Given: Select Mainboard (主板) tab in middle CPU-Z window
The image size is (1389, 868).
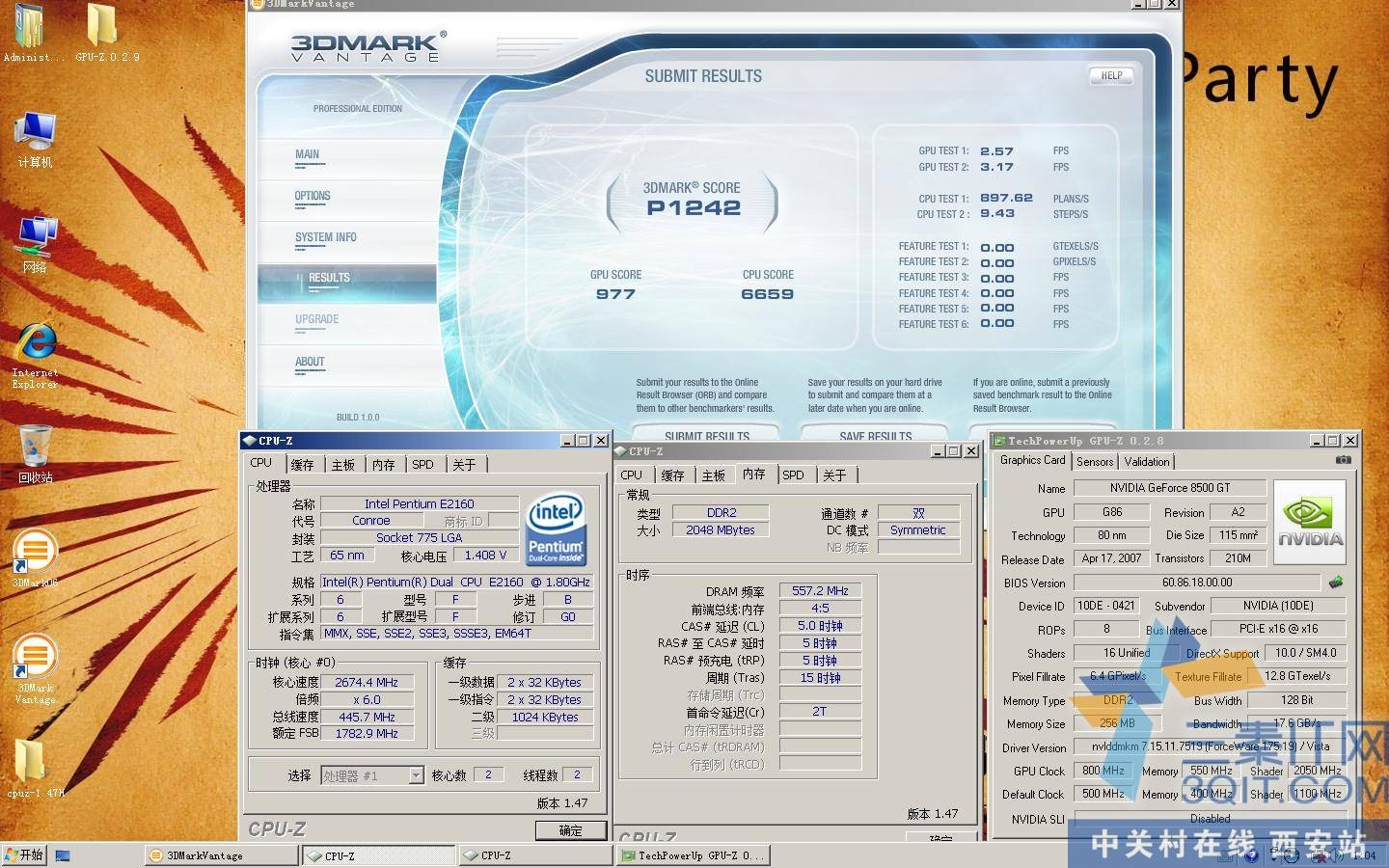Looking at the screenshot, I should [714, 475].
